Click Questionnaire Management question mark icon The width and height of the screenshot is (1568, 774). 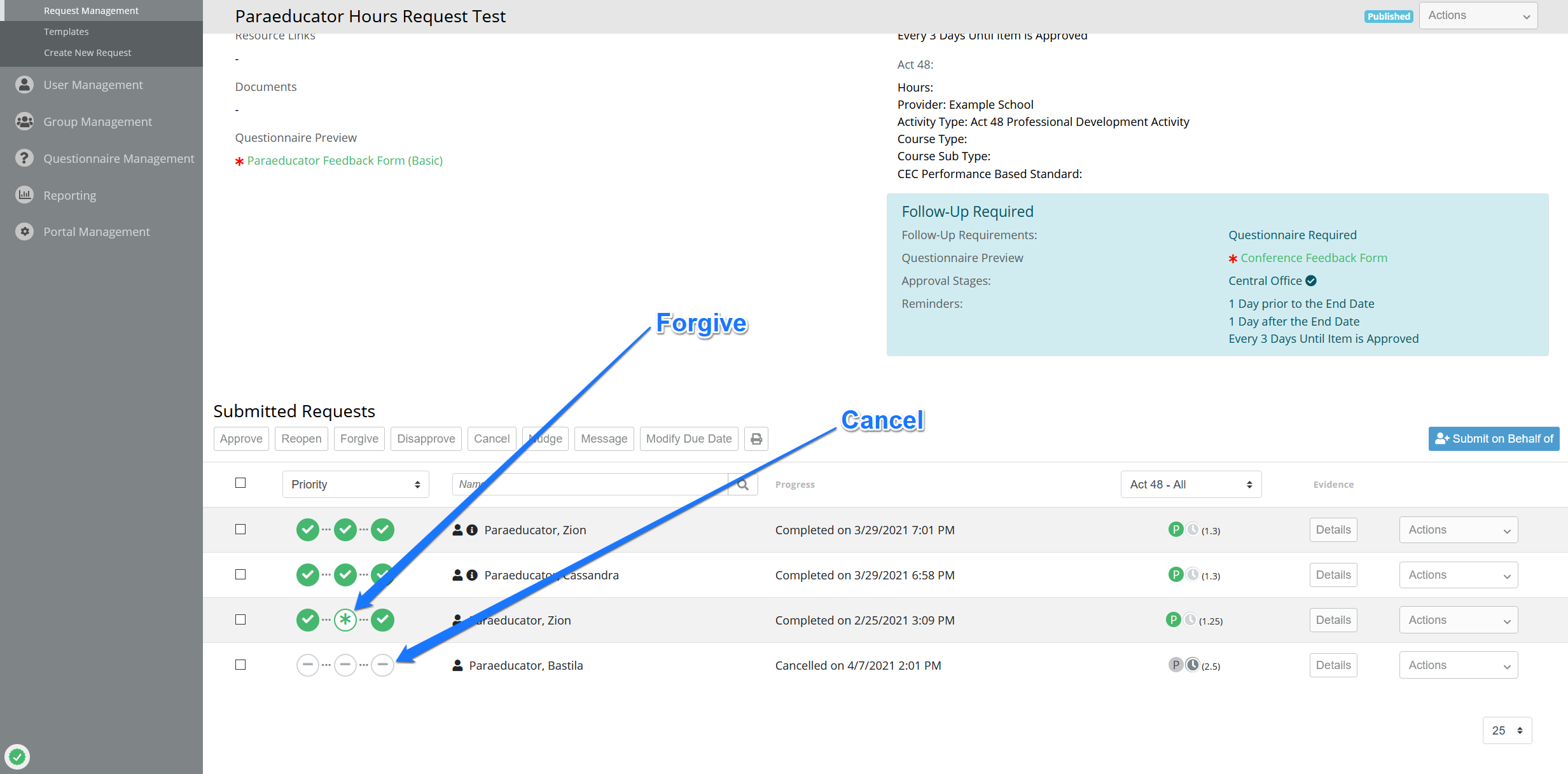click(24, 158)
